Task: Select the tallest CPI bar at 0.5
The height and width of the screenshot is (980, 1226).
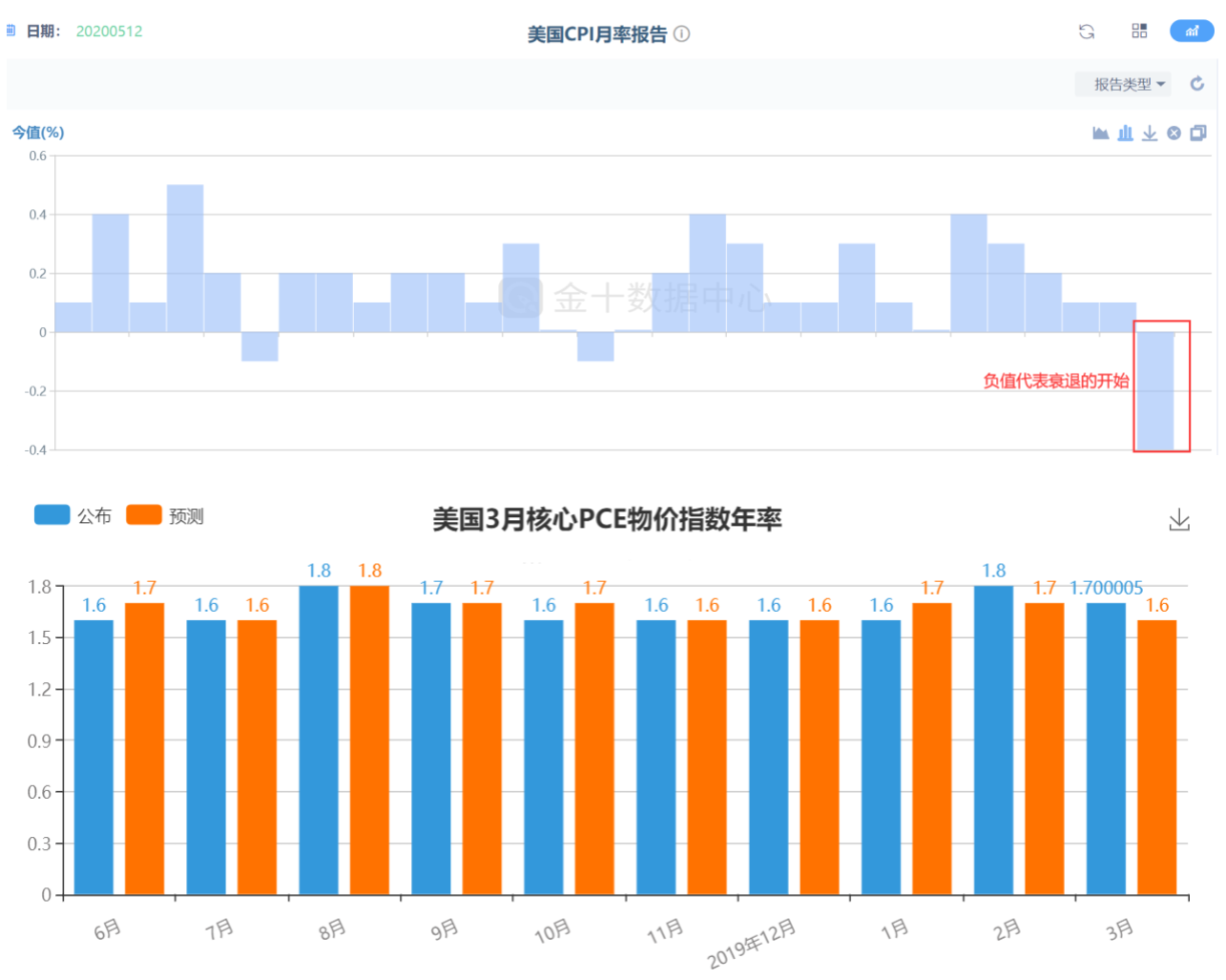Action: coord(185,259)
